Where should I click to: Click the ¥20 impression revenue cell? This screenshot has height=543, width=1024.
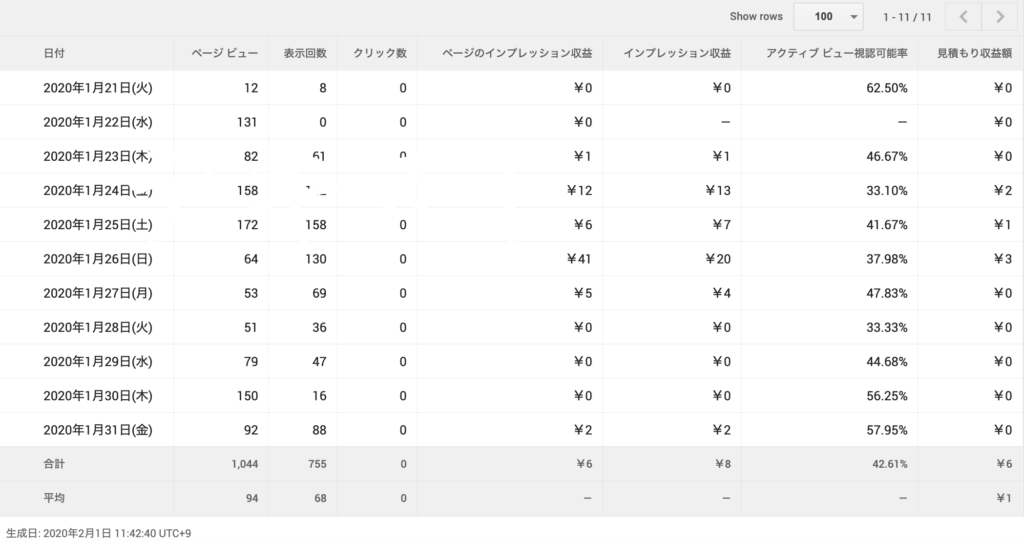coord(718,259)
